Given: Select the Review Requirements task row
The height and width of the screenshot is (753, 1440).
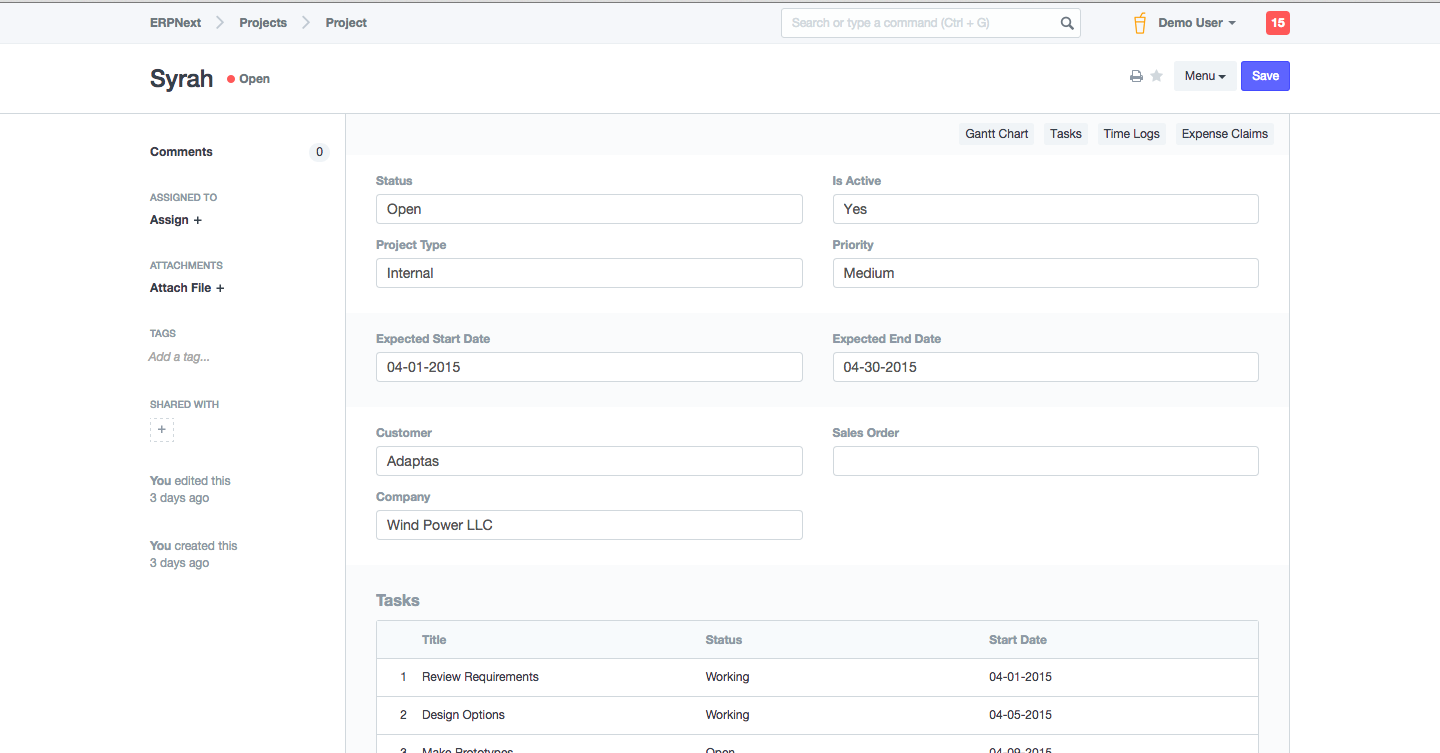Looking at the screenshot, I should [x=480, y=677].
